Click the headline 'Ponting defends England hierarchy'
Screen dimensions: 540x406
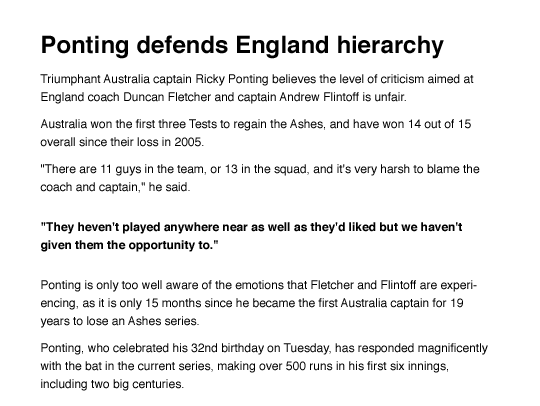point(242,45)
